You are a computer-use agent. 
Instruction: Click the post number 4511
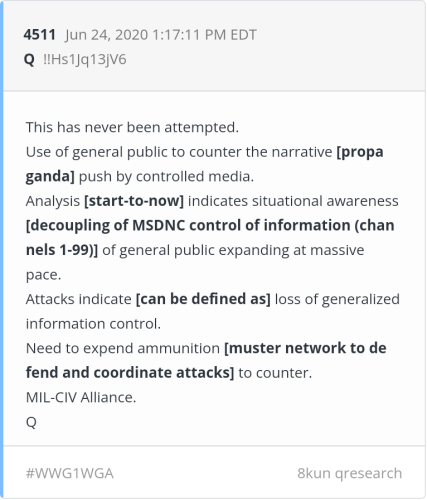(x=39, y=35)
